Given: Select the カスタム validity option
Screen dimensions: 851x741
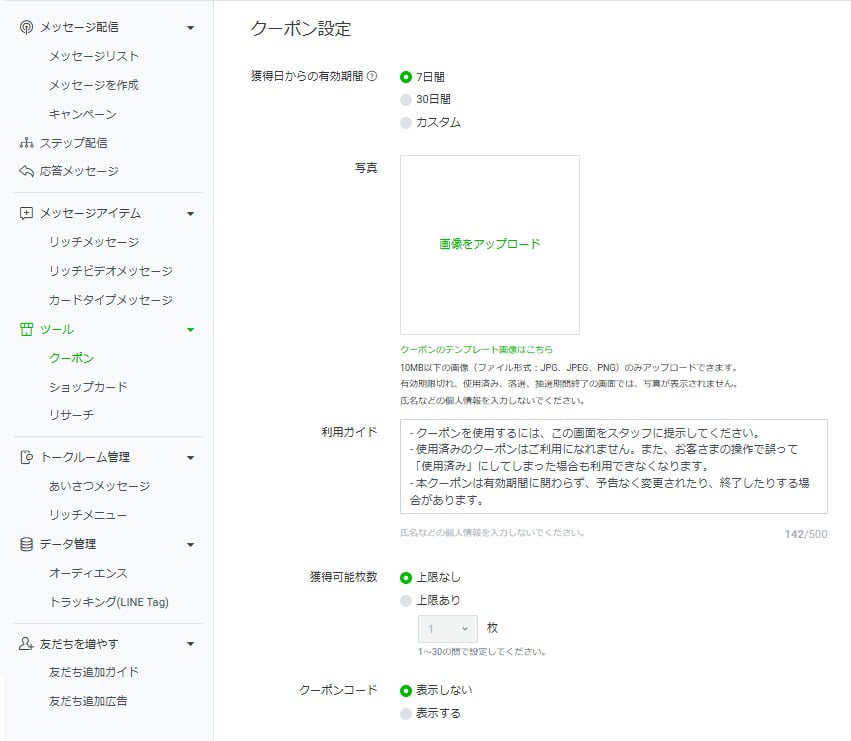Looking at the screenshot, I should coord(405,123).
